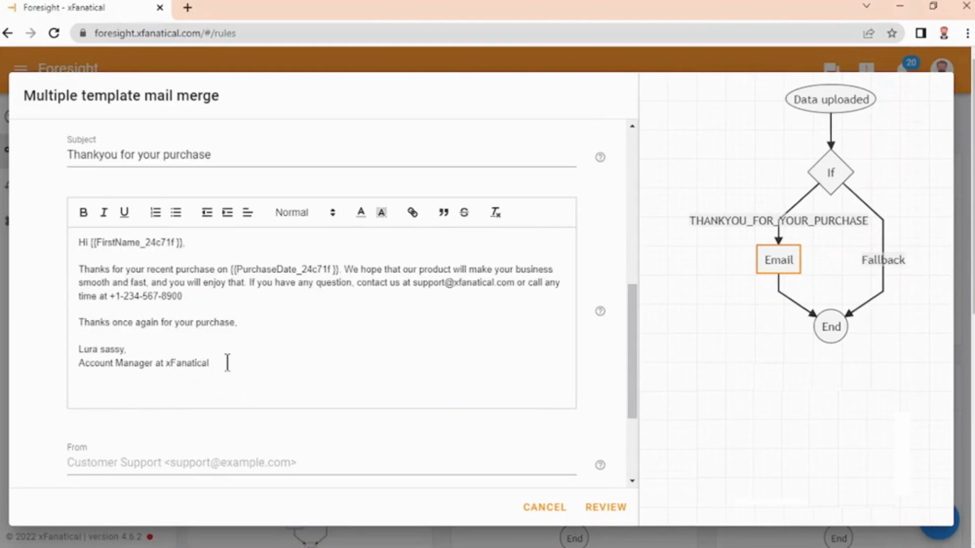
Task: Open the text color picker
Action: click(x=361, y=212)
